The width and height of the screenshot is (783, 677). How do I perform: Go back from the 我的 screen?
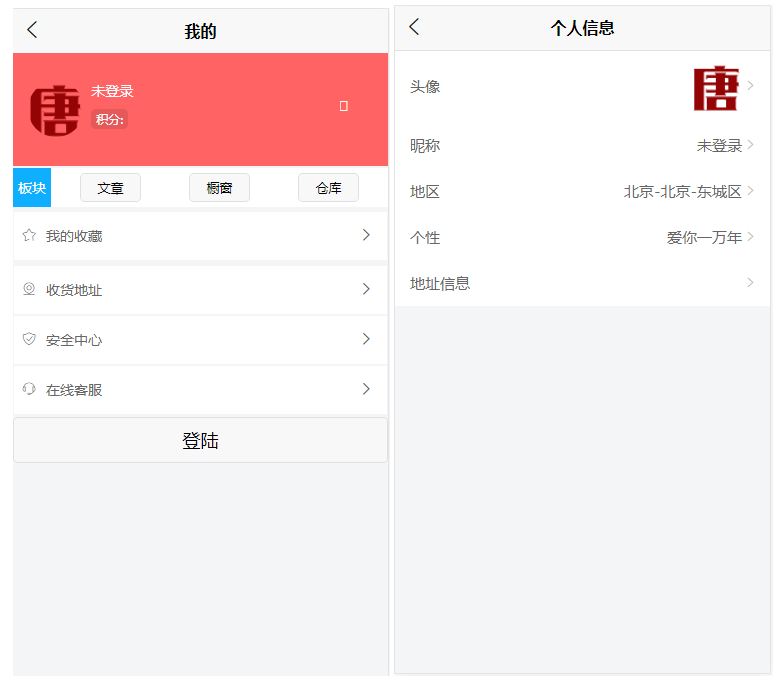pos(32,30)
